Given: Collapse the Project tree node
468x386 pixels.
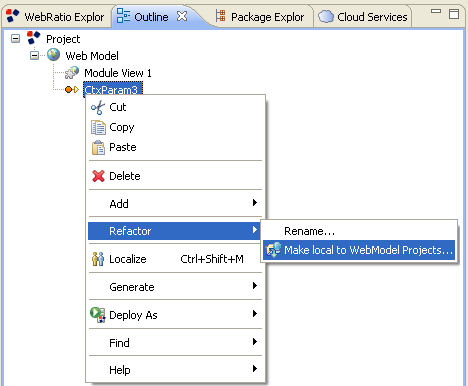Looking at the screenshot, I should pyautogui.click(x=15, y=39).
